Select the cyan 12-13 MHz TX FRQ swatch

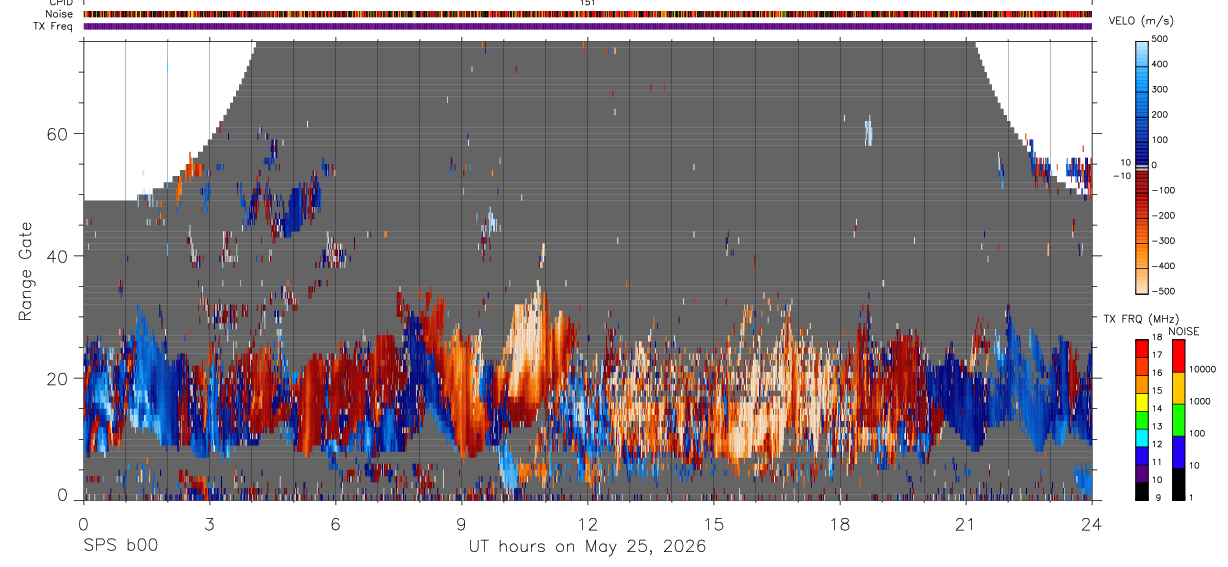[x=1143, y=438]
